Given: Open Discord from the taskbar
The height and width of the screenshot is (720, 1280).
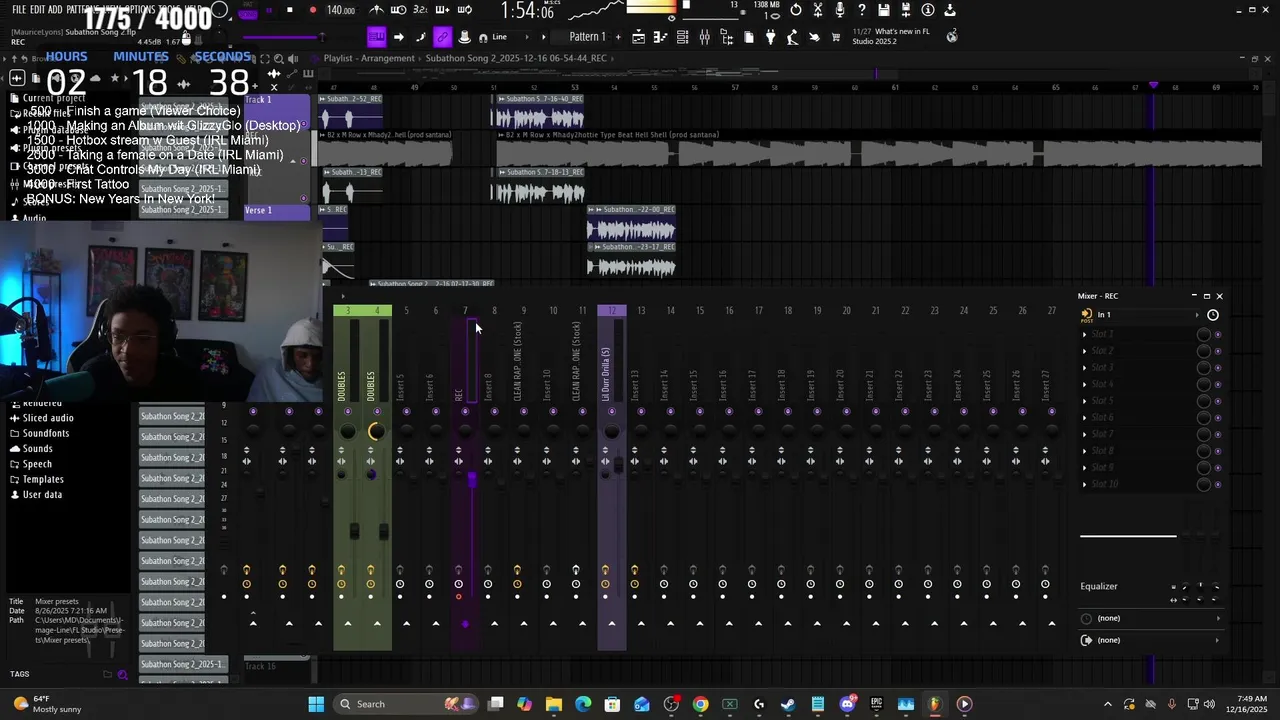Looking at the screenshot, I should pos(847,704).
